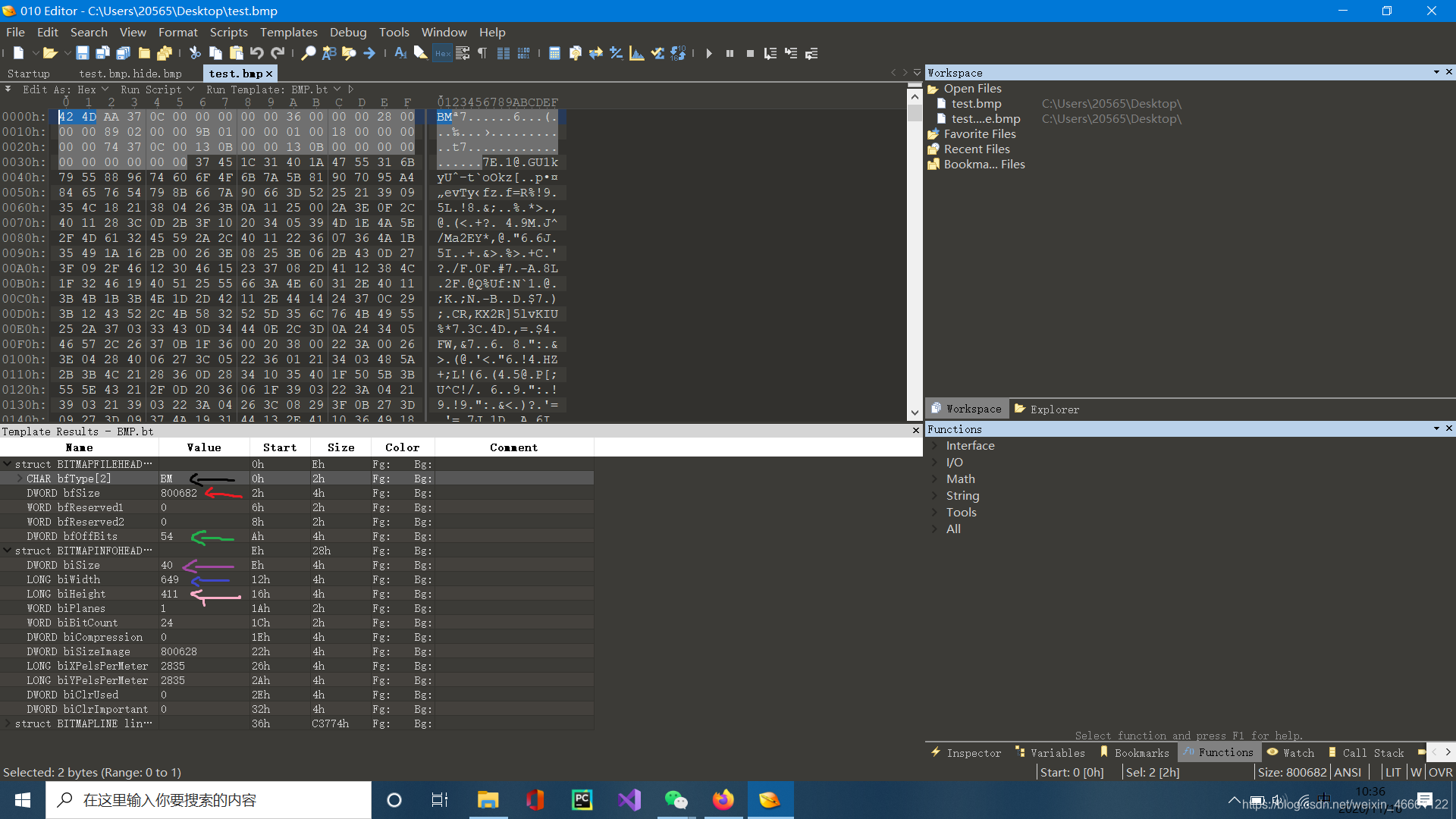Click the Cut scissors icon
The width and height of the screenshot is (1456, 819).
pos(195,53)
